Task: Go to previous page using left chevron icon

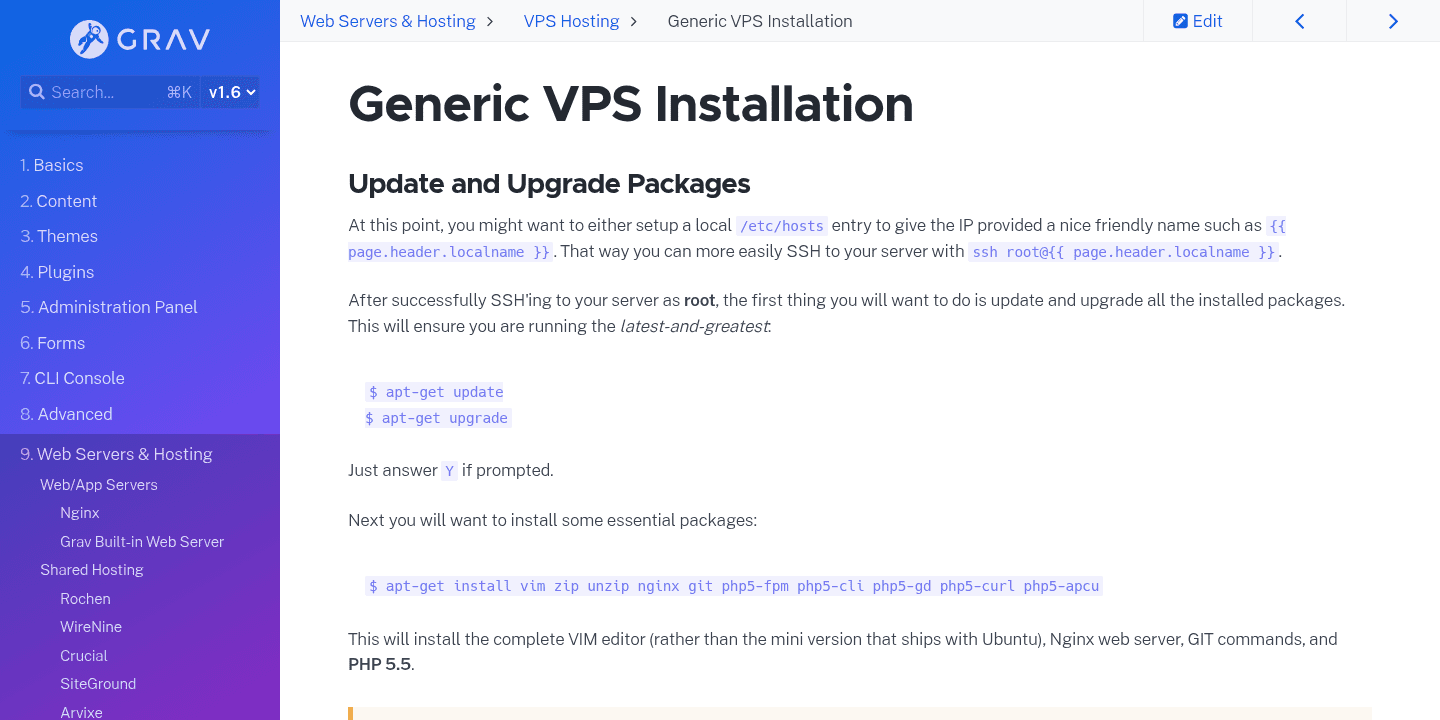Action: point(1299,20)
